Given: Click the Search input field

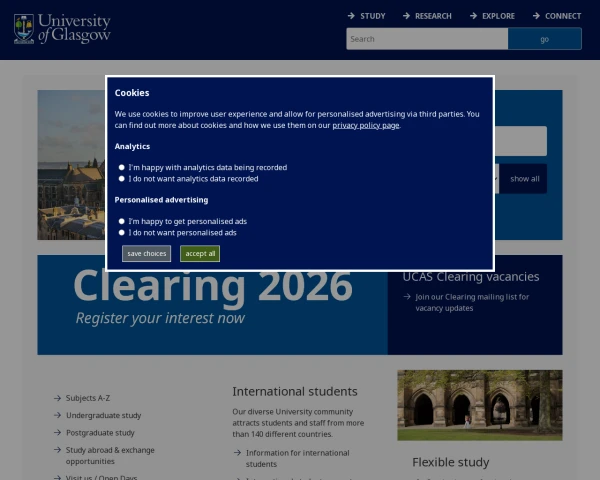Looking at the screenshot, I should click(x=427, y=39).
